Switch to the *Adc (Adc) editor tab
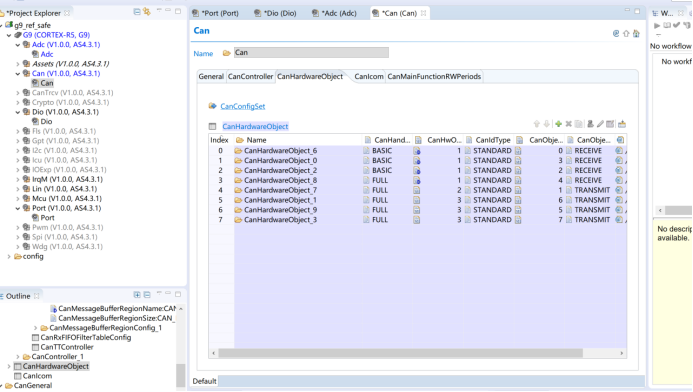693x392 pixels. 335,13
